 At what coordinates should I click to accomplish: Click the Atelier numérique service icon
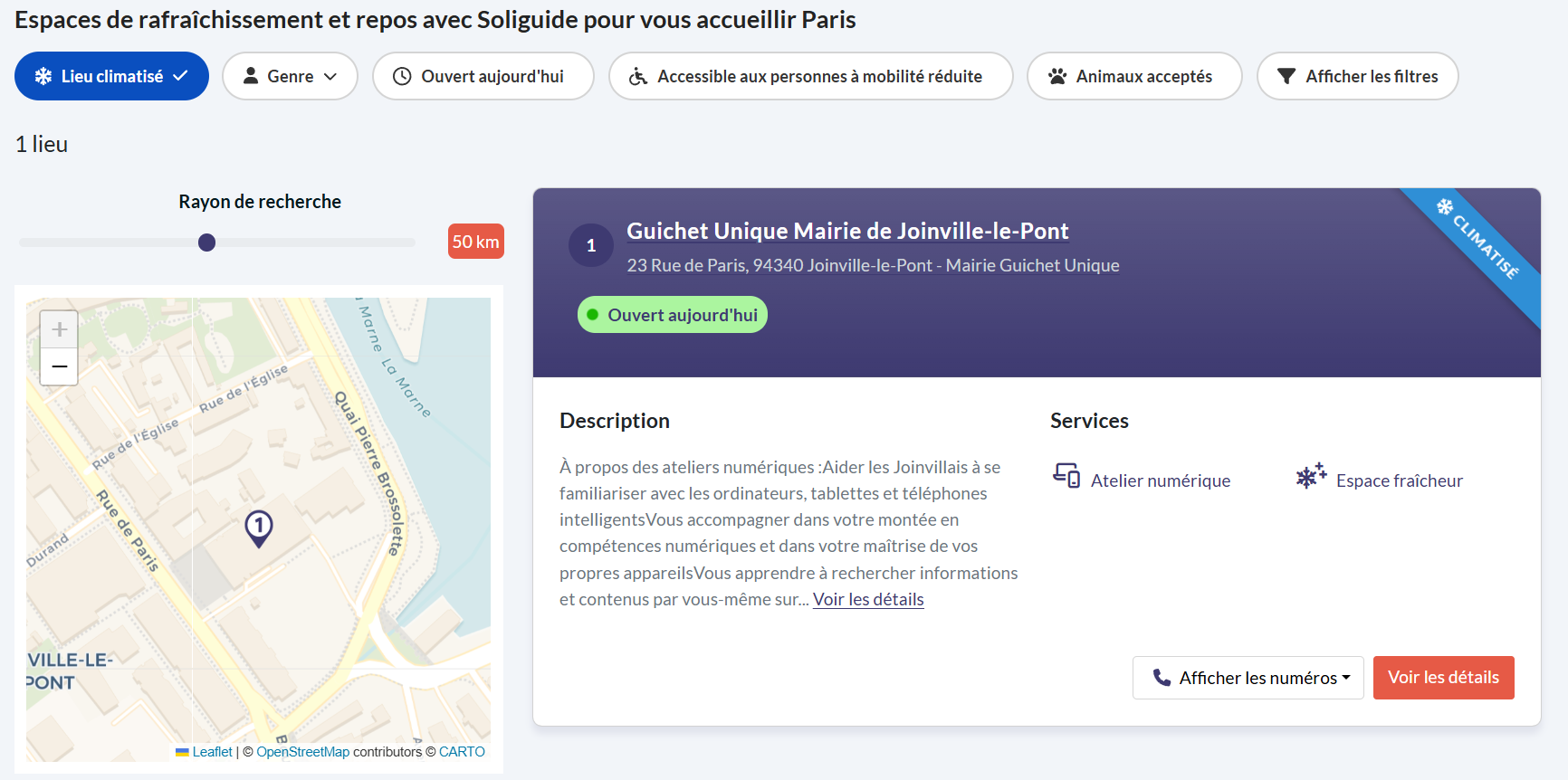1066,475
